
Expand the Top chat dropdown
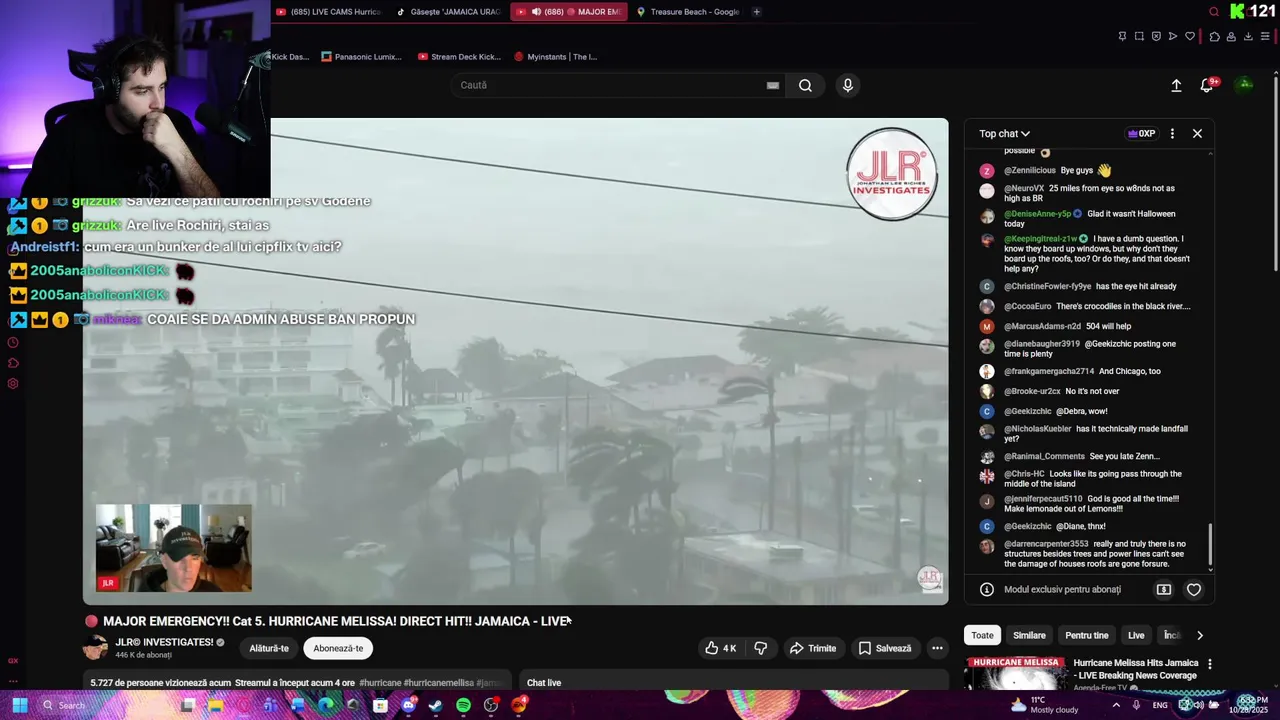pyautogui.click(x=1004, y=133)
